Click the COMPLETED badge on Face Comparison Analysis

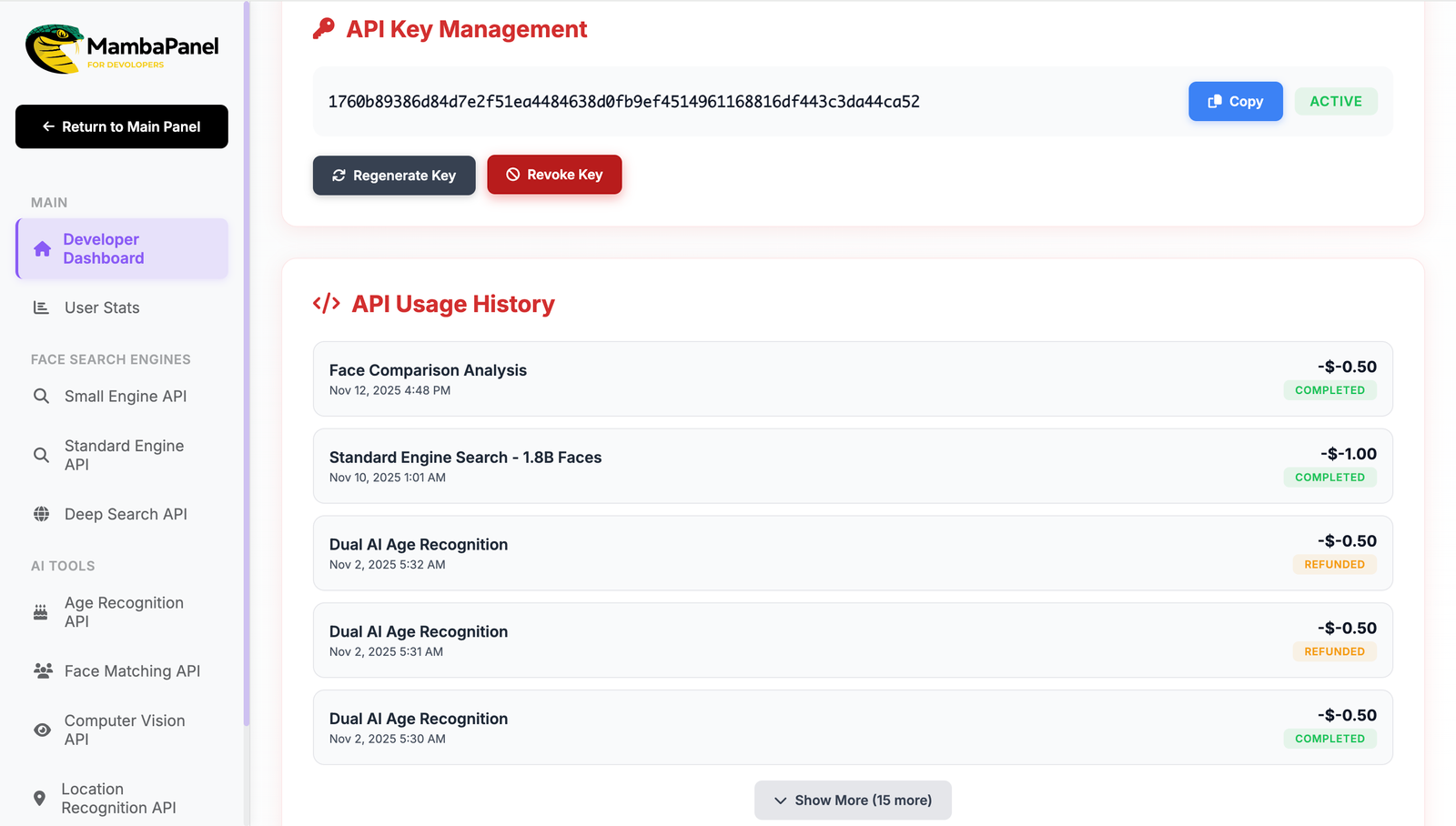pos(1330,389)
